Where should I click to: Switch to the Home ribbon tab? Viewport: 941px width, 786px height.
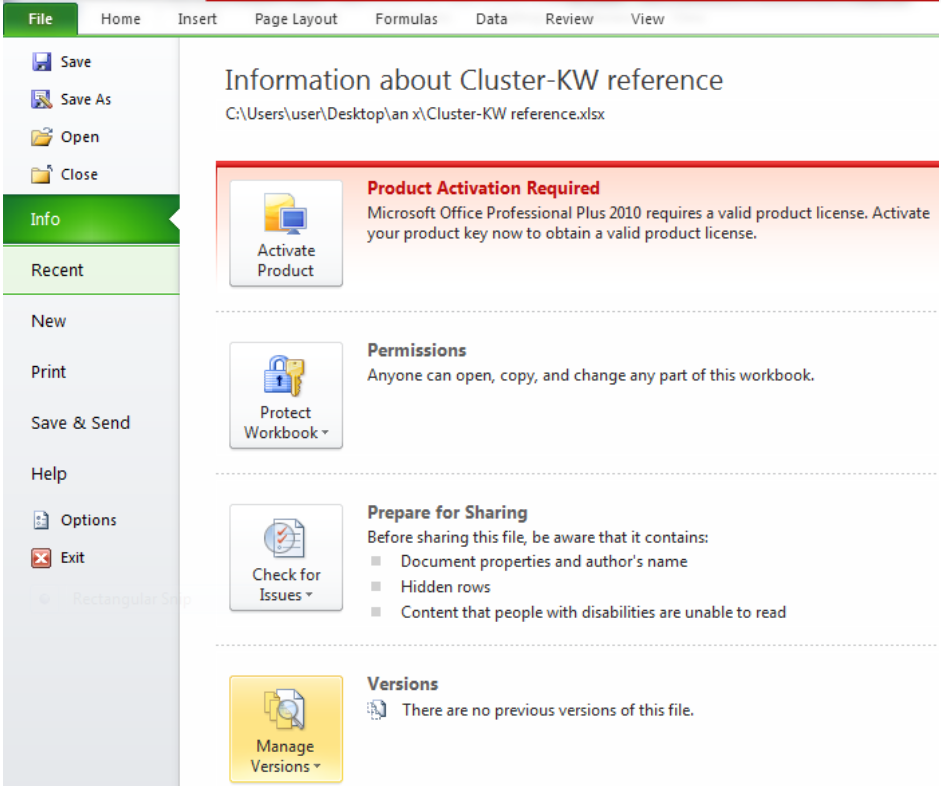tap(121, 19)
